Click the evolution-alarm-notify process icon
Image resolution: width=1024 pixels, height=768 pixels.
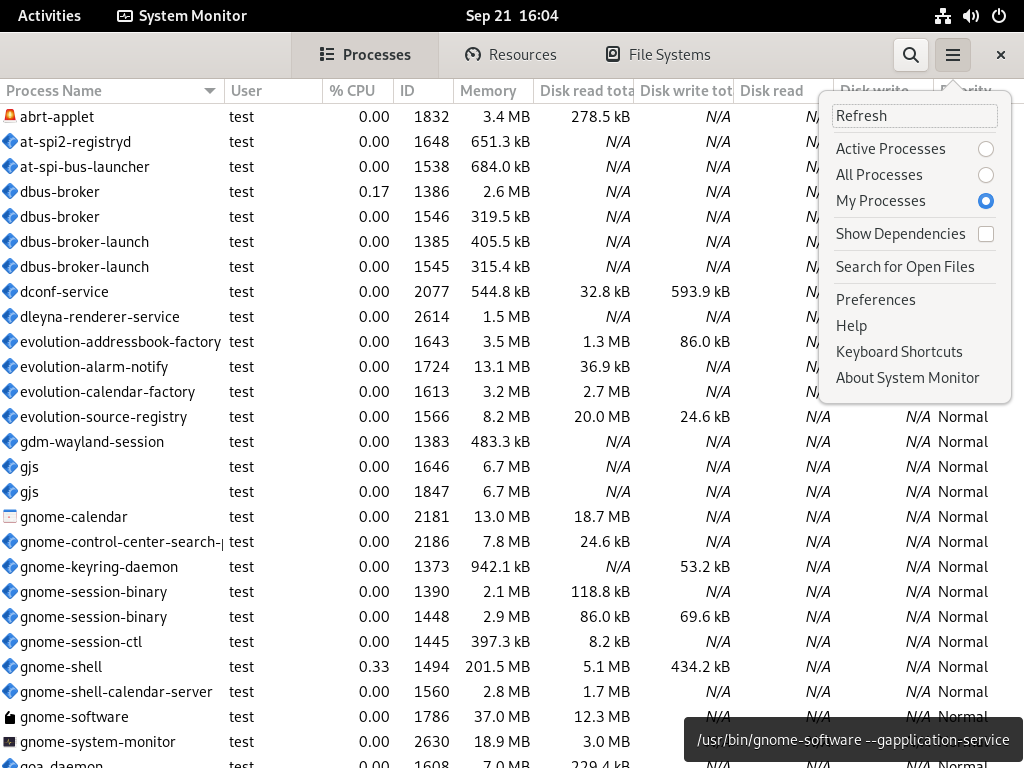click(10, 367)
